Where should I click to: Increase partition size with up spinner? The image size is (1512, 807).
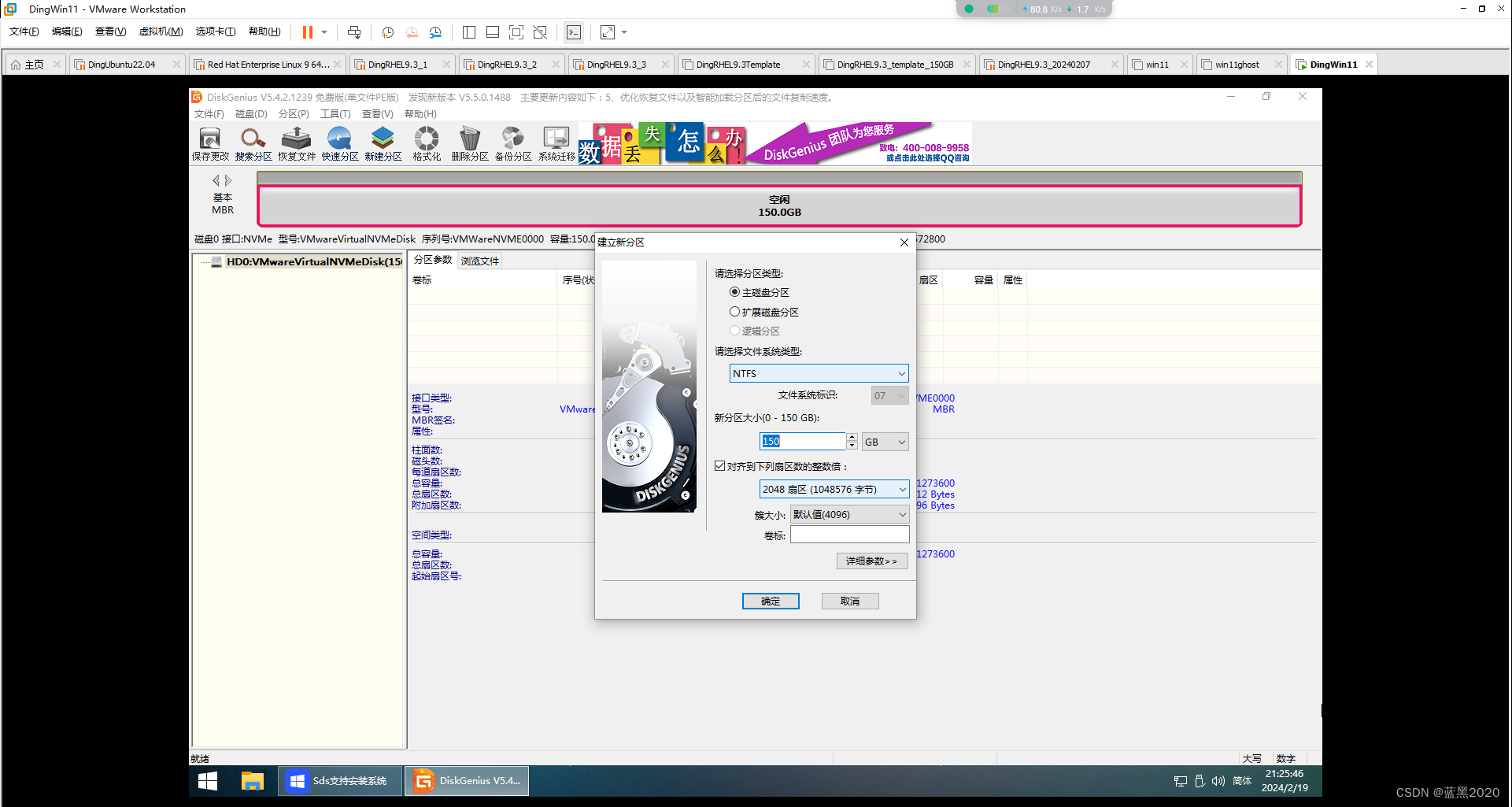tap(852, 437)
